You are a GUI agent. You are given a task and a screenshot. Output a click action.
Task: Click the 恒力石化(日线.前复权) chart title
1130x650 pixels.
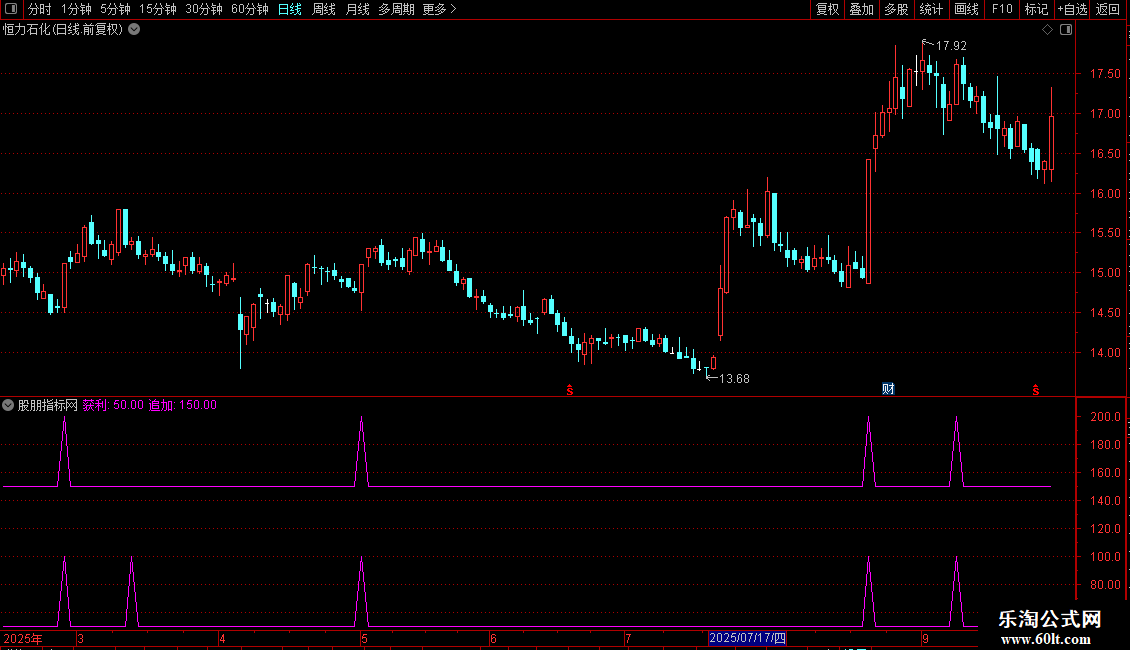[63, 30]
